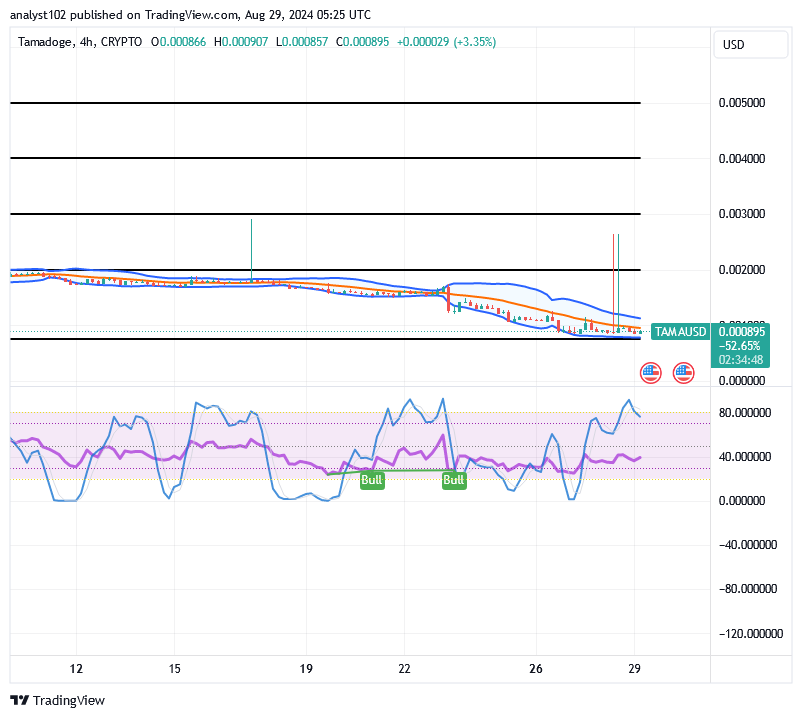Click the TAMAUSD price label tag
Screen dimensions: 802x718
pyautogui.click(x=680, y=332)
